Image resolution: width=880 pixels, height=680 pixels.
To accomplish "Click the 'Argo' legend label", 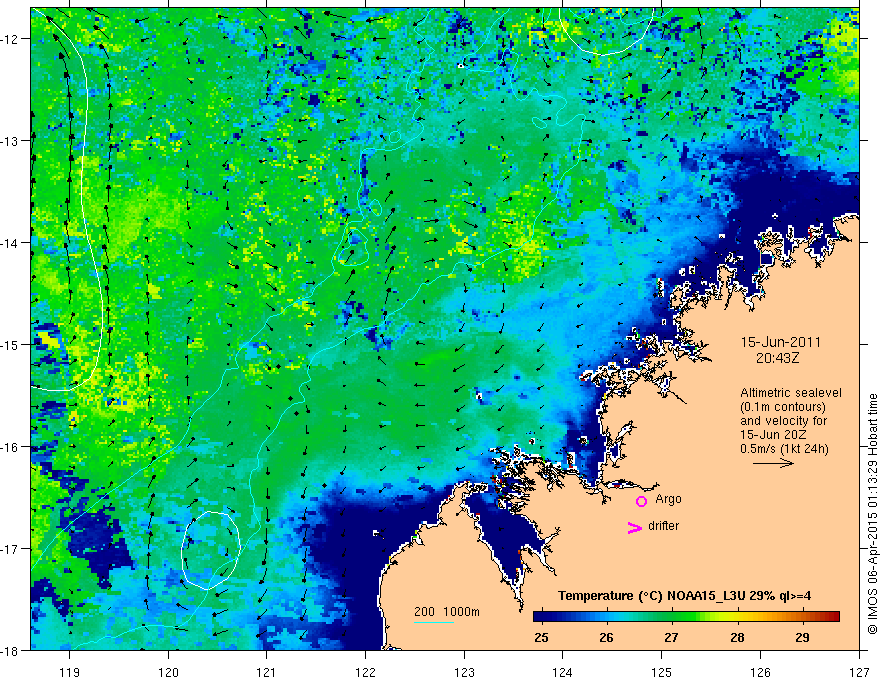I will (x=668, y=499).
